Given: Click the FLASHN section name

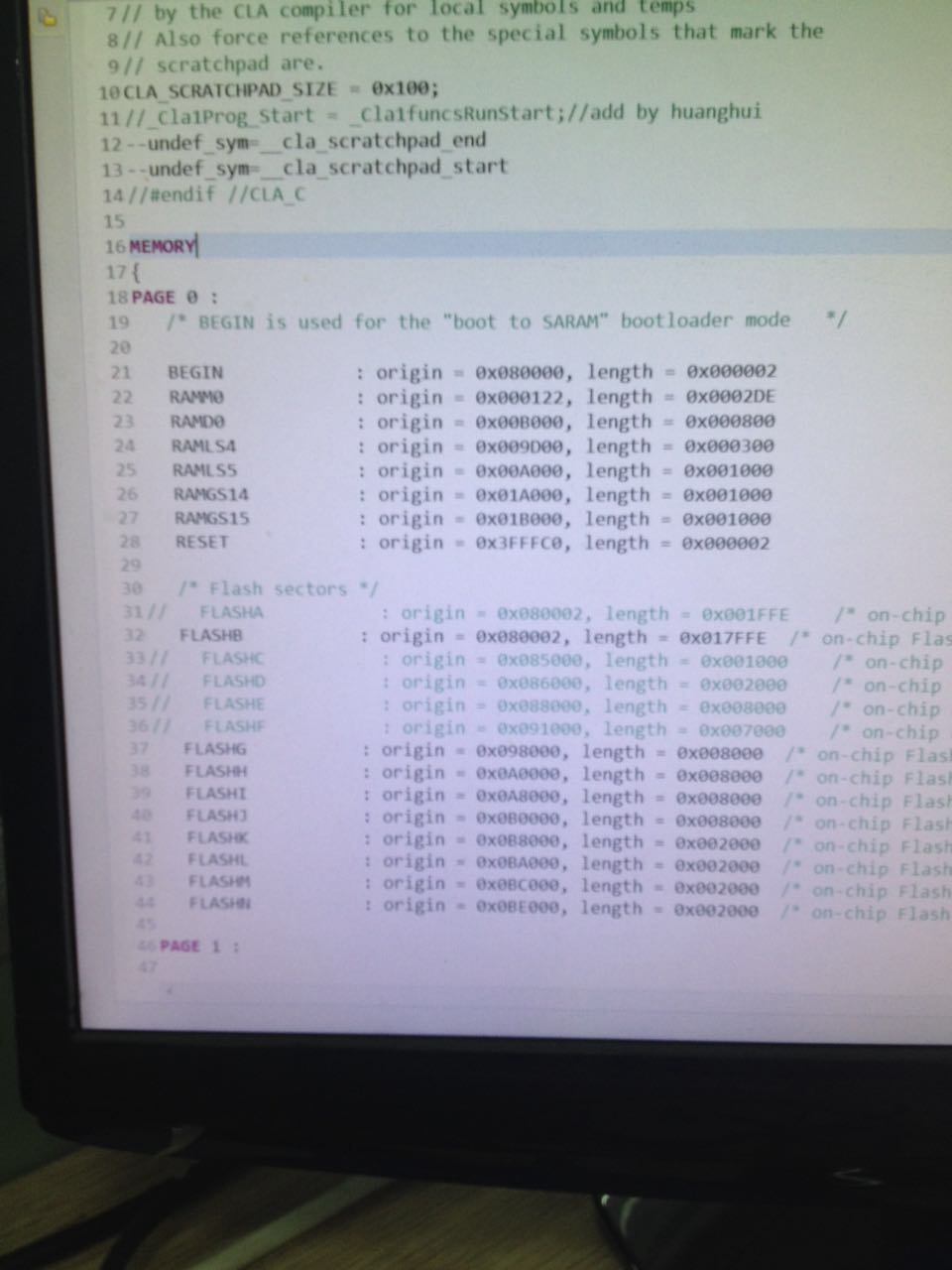Looking at the screenshot, I should point(220,903).
